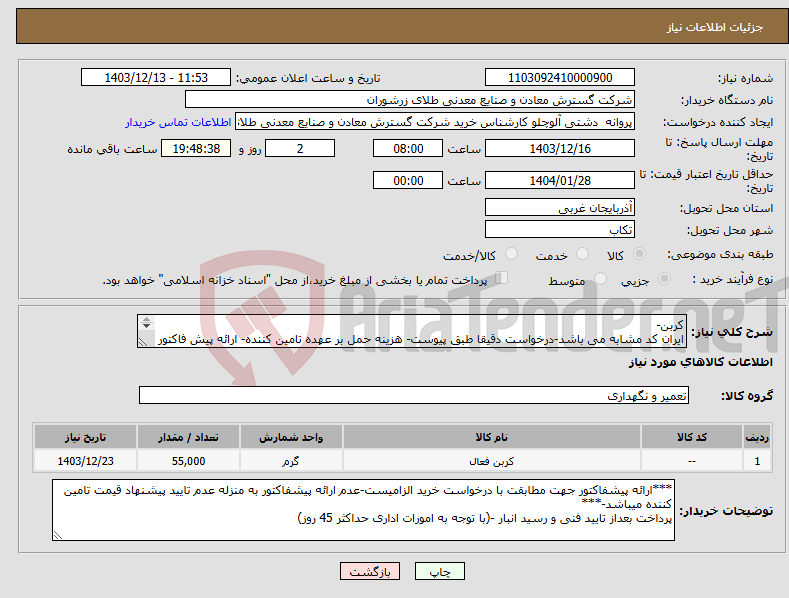This screenshot has height=598, width=789.
Task: Toggle the اسناد خزانه اسلامی payment checkbox
Action: (502, 278)
